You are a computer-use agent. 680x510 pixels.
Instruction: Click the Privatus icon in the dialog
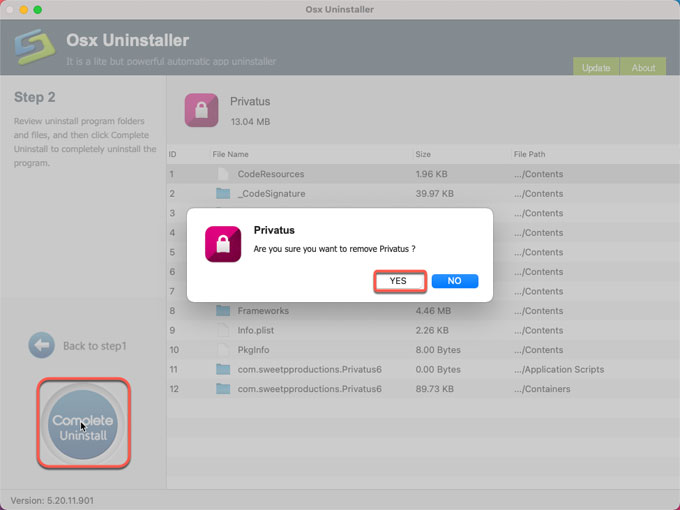223,244
